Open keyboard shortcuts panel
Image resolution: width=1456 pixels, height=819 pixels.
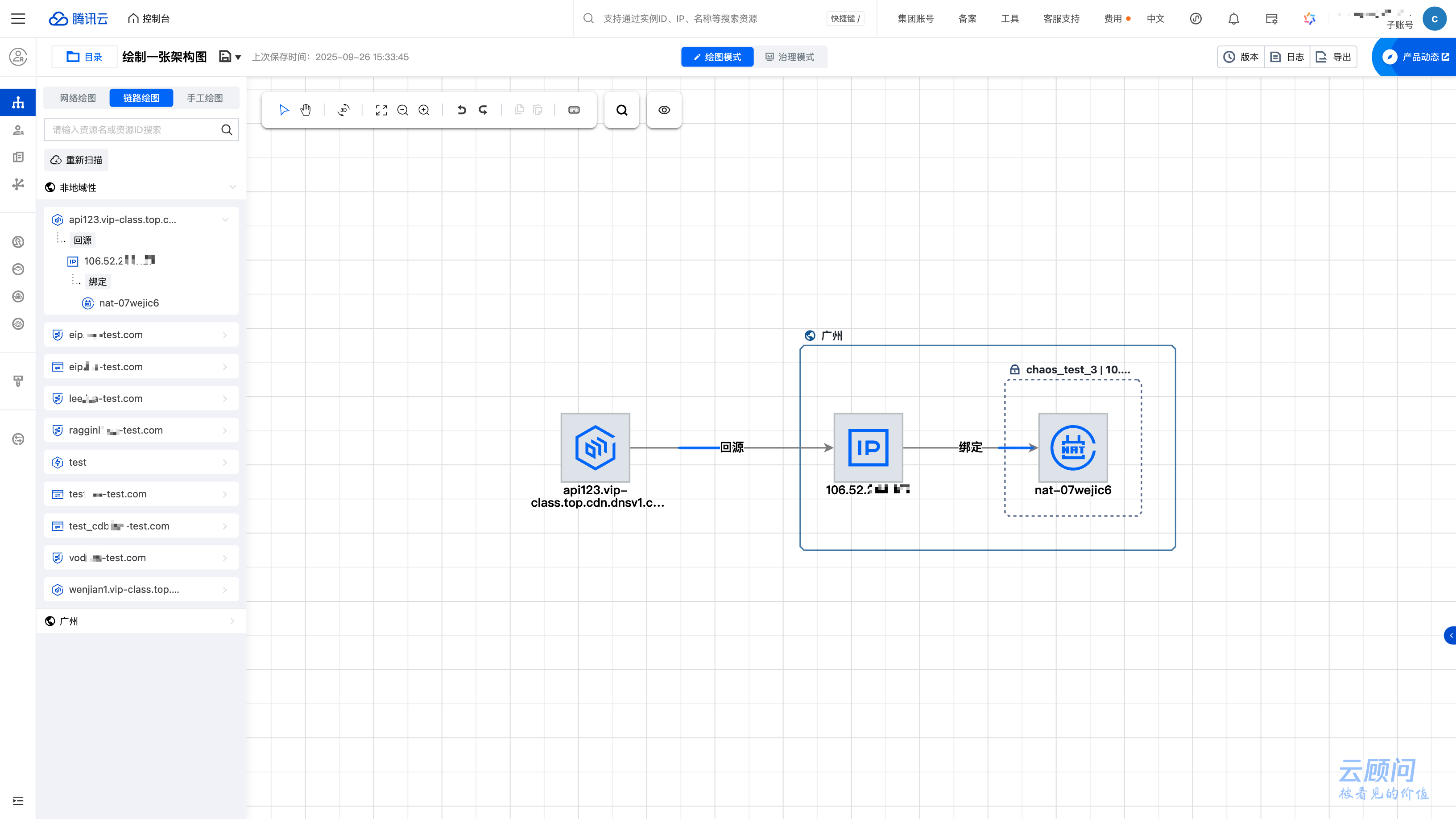tap(574, 110)
